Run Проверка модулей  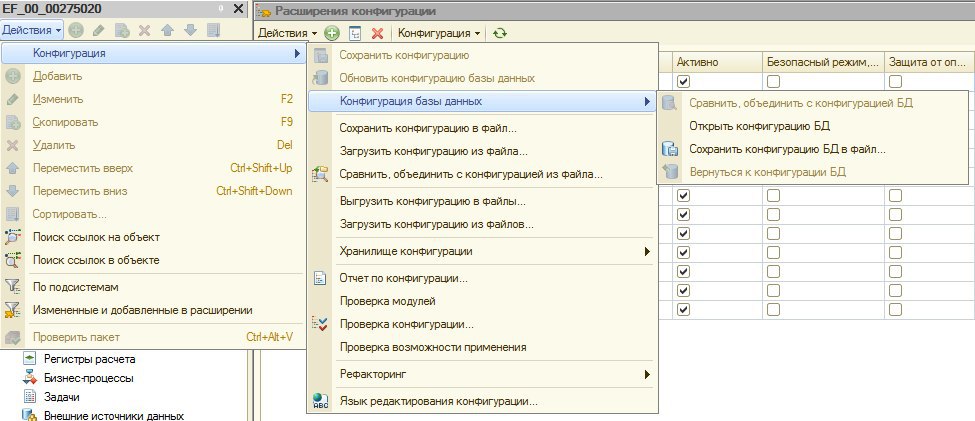click(x=482, y=302)
